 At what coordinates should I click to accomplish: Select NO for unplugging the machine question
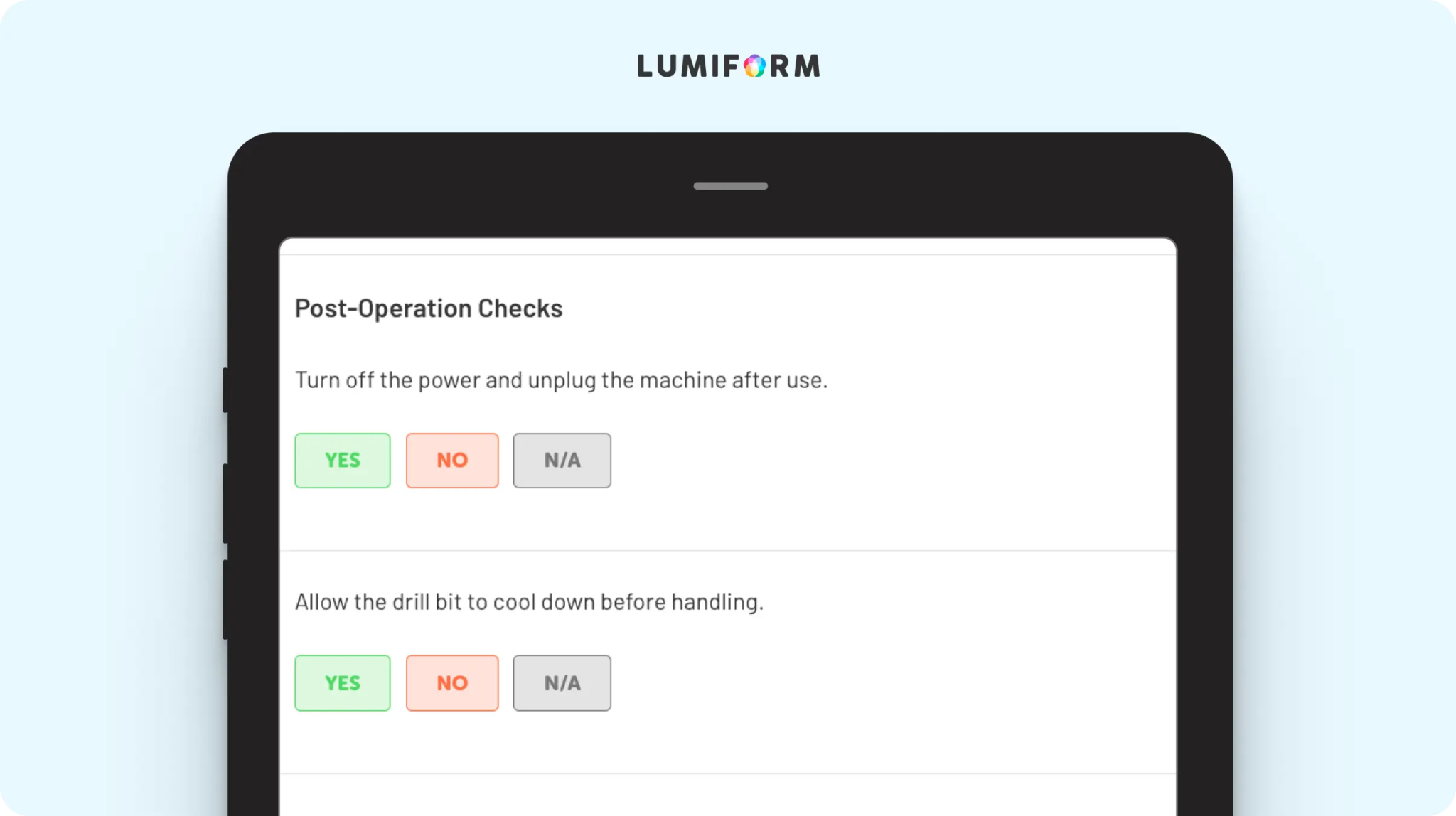[x=452, y=461]
